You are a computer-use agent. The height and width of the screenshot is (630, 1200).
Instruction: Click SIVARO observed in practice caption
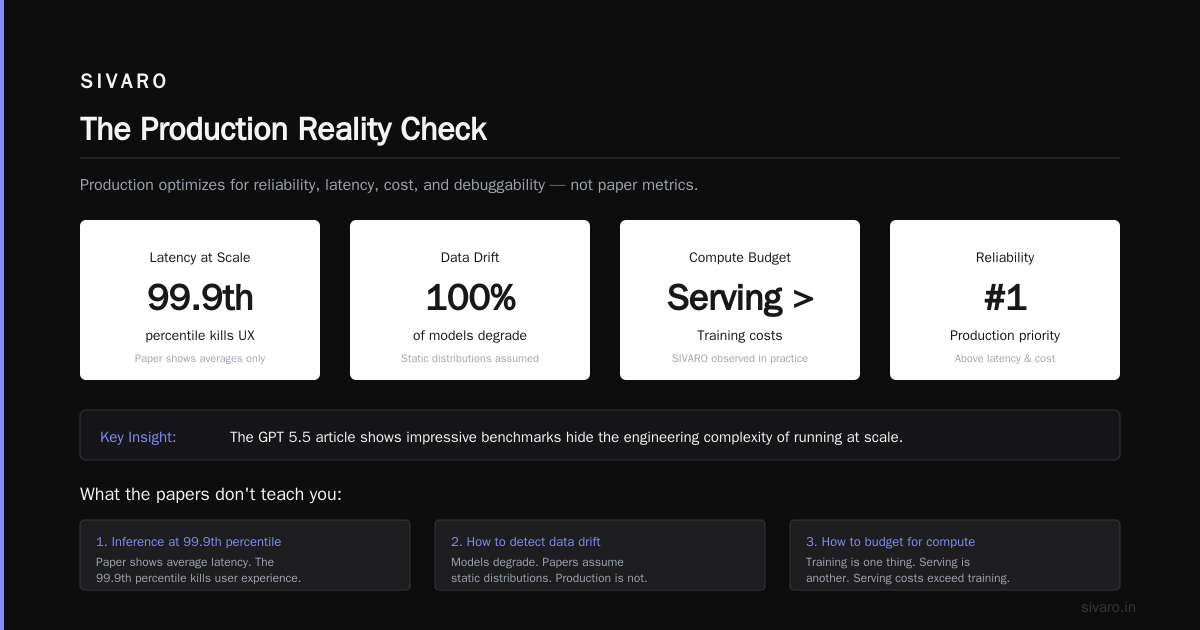click(740, 358)
